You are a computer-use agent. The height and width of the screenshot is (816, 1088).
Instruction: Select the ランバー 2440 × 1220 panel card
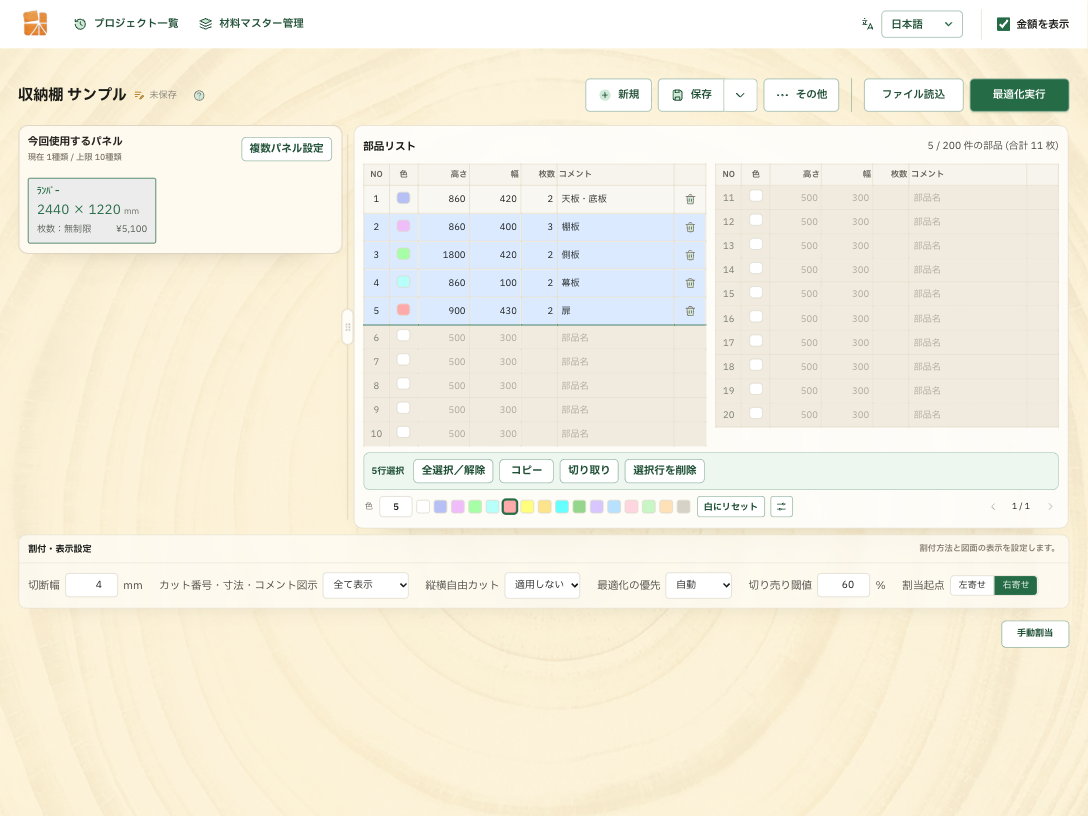click(92, 211)
